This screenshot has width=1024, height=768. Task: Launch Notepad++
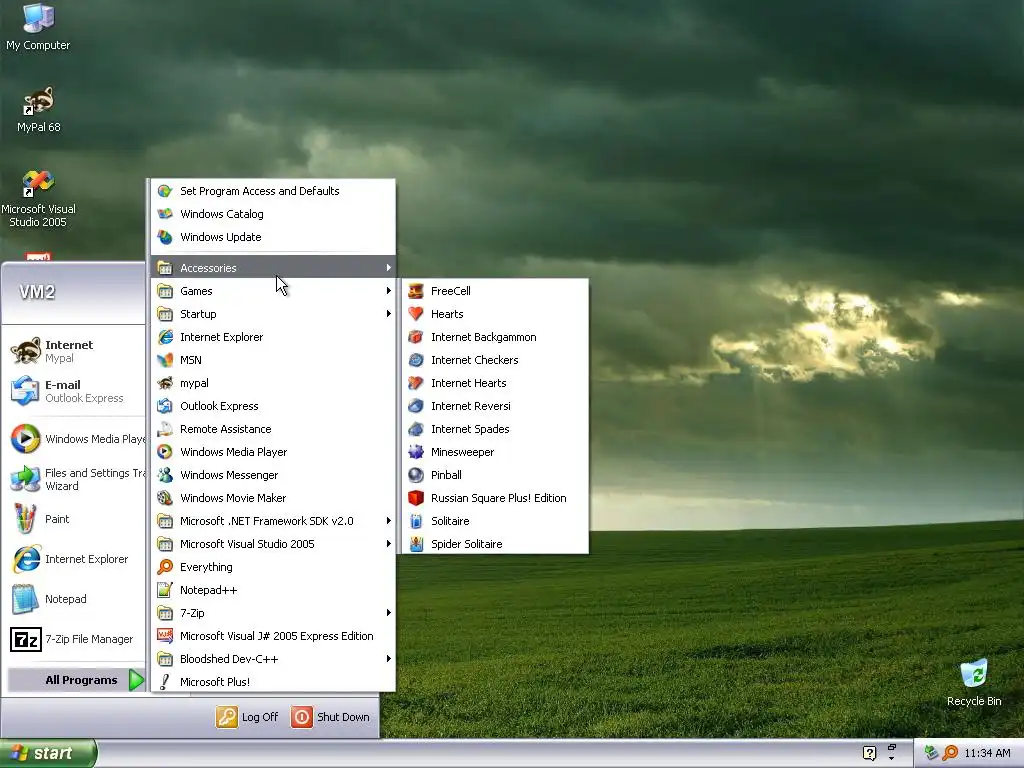(x=273, y=590)
